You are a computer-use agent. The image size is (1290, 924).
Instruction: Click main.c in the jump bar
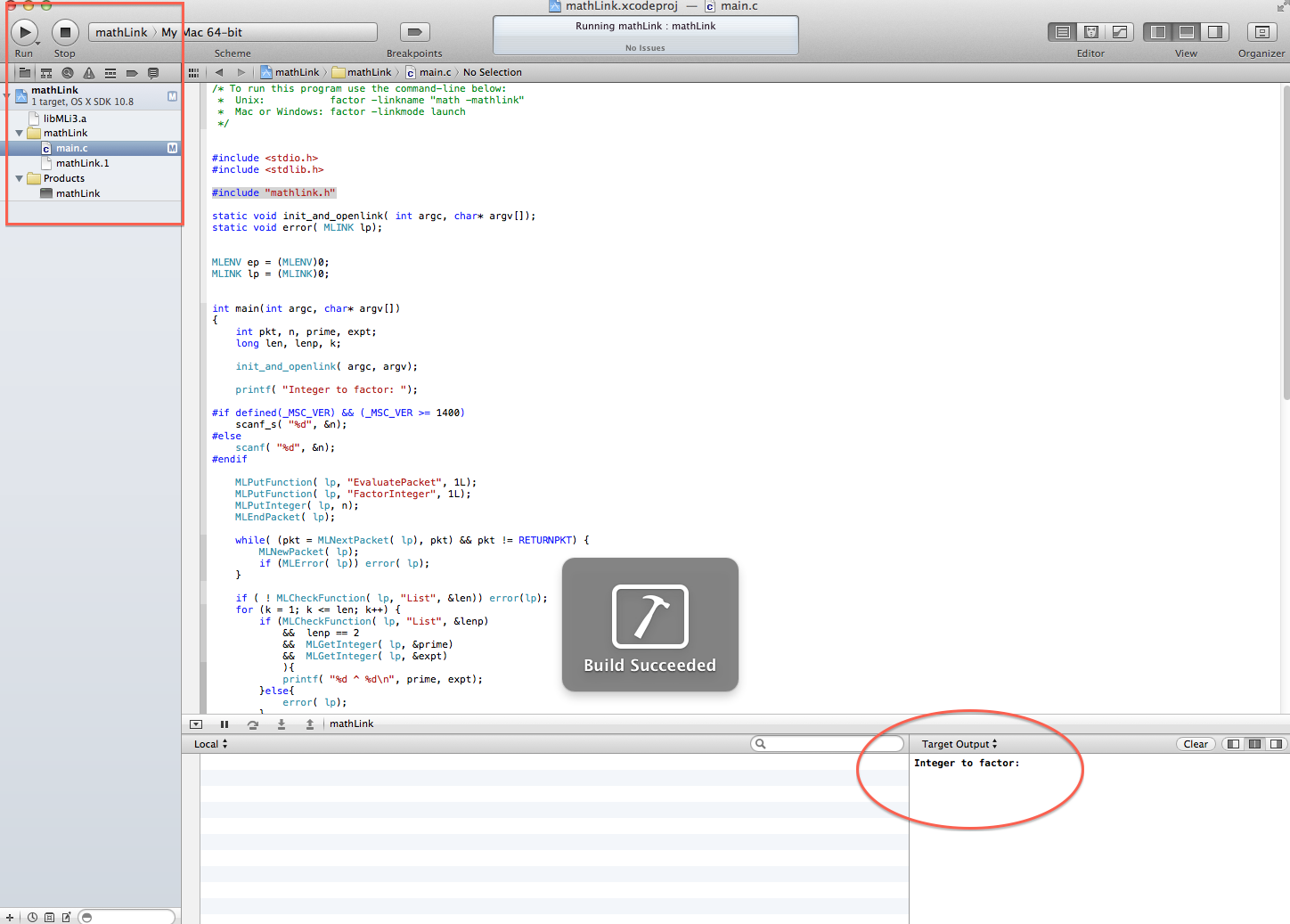429,72
